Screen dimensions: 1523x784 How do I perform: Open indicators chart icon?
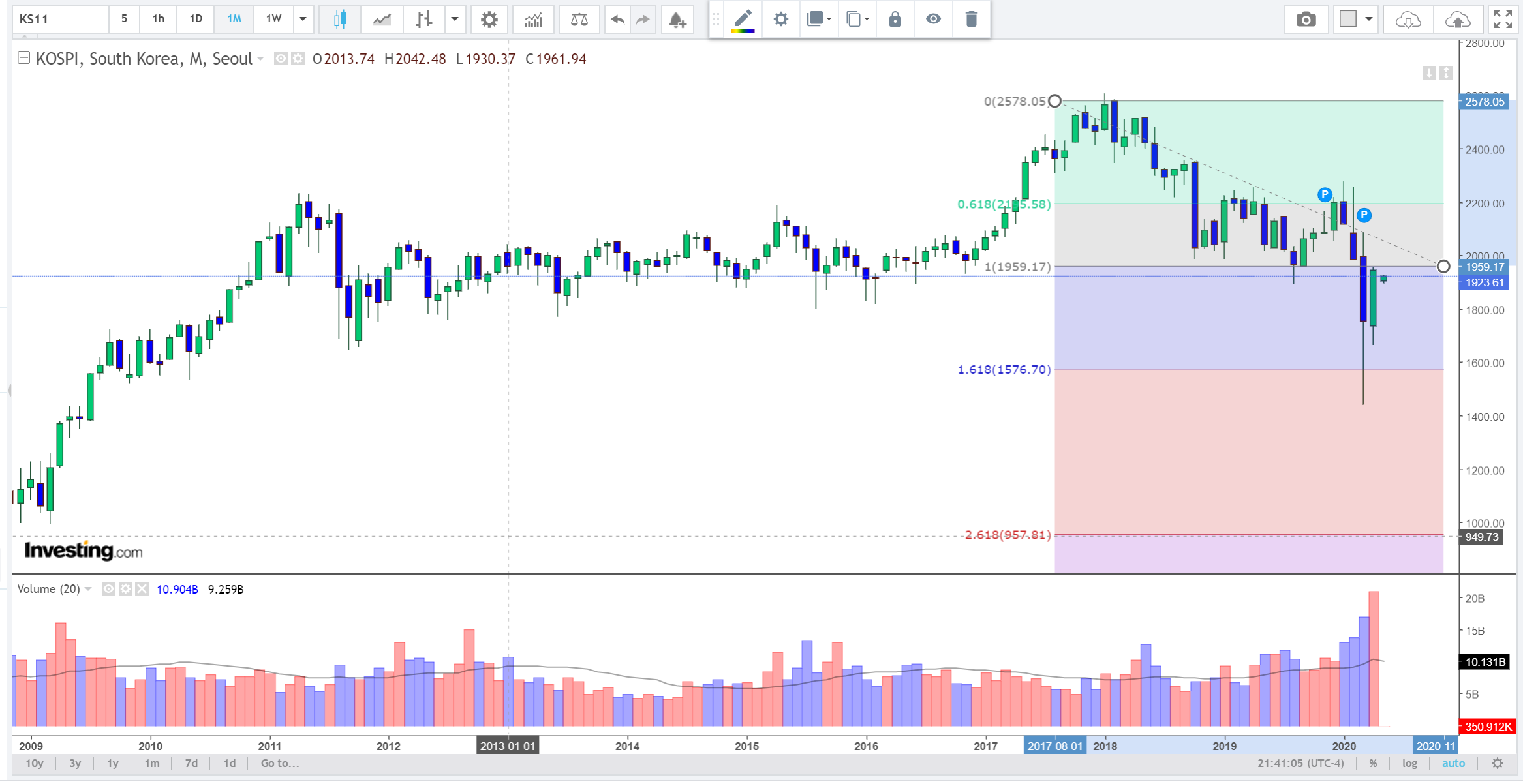pyautogui.click(x=533, y=20)
